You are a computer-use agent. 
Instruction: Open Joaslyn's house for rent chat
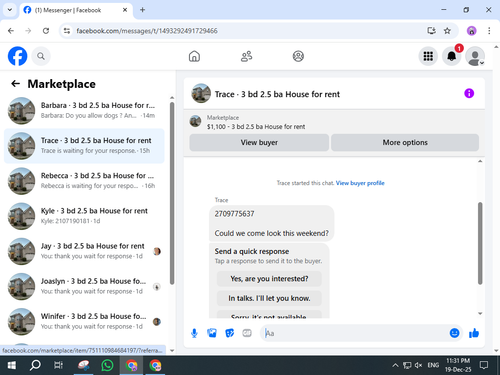[x=84, y=286]
